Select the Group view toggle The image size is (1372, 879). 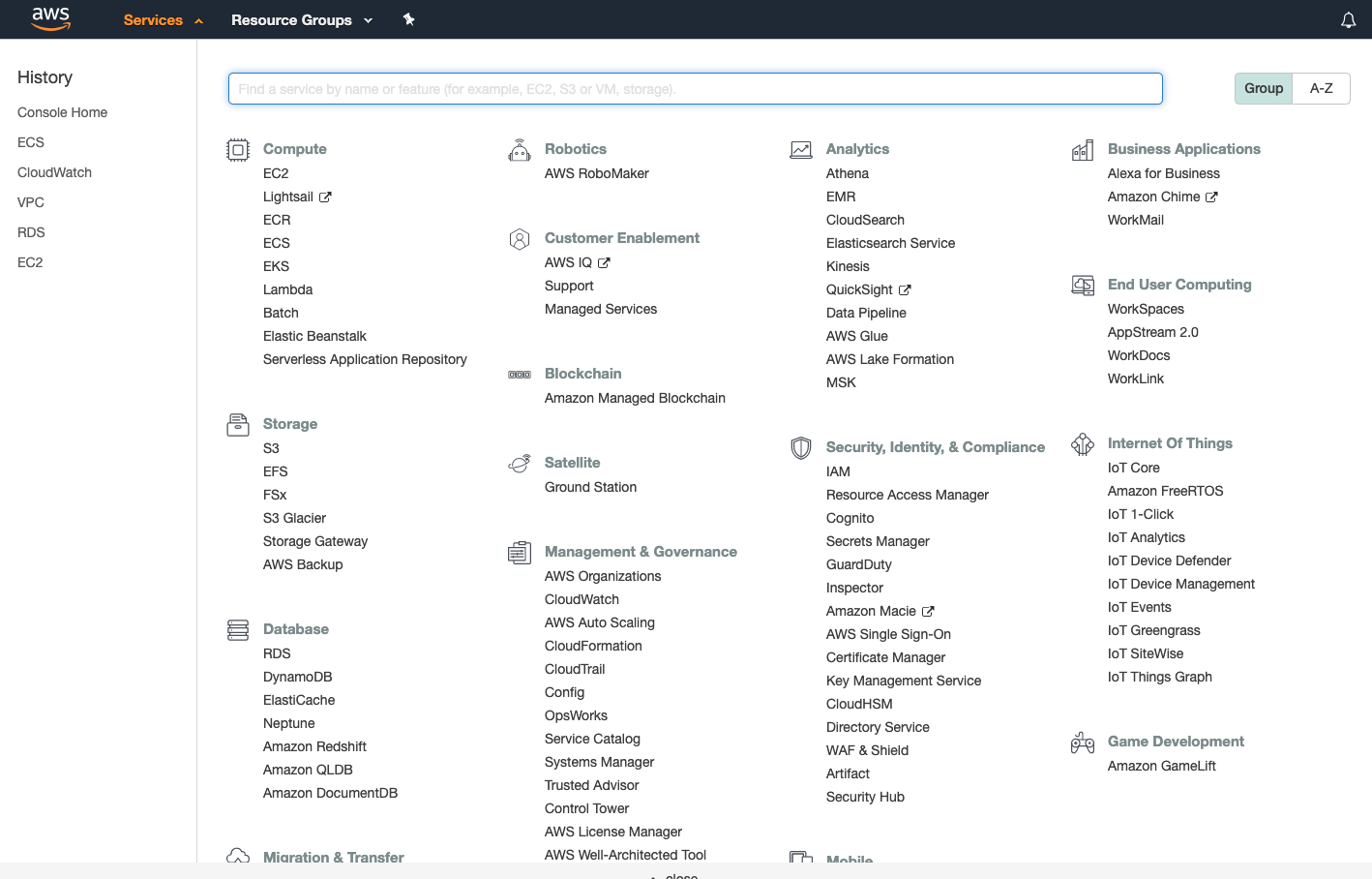tap(1264, 88)
